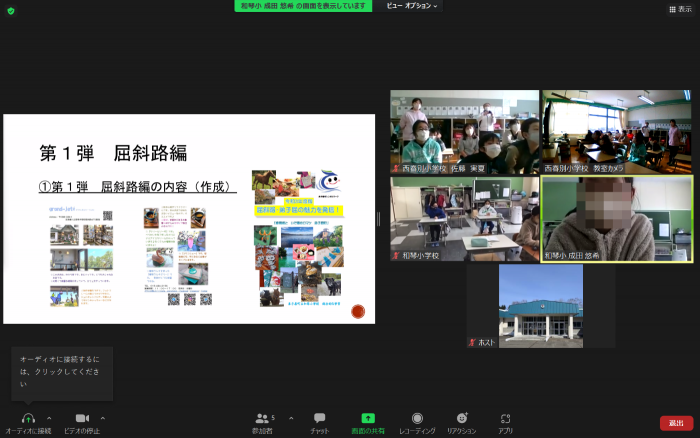700x438 pixels.
Task: Change layout with the 表示 view button
Action: tap(680, 9)
